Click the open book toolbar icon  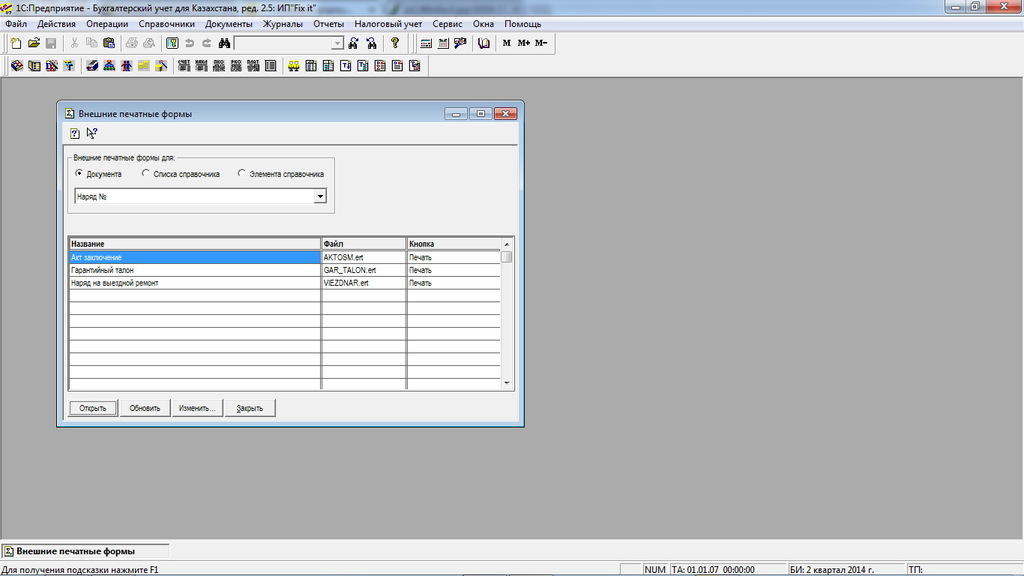click(x=484, y=43)
